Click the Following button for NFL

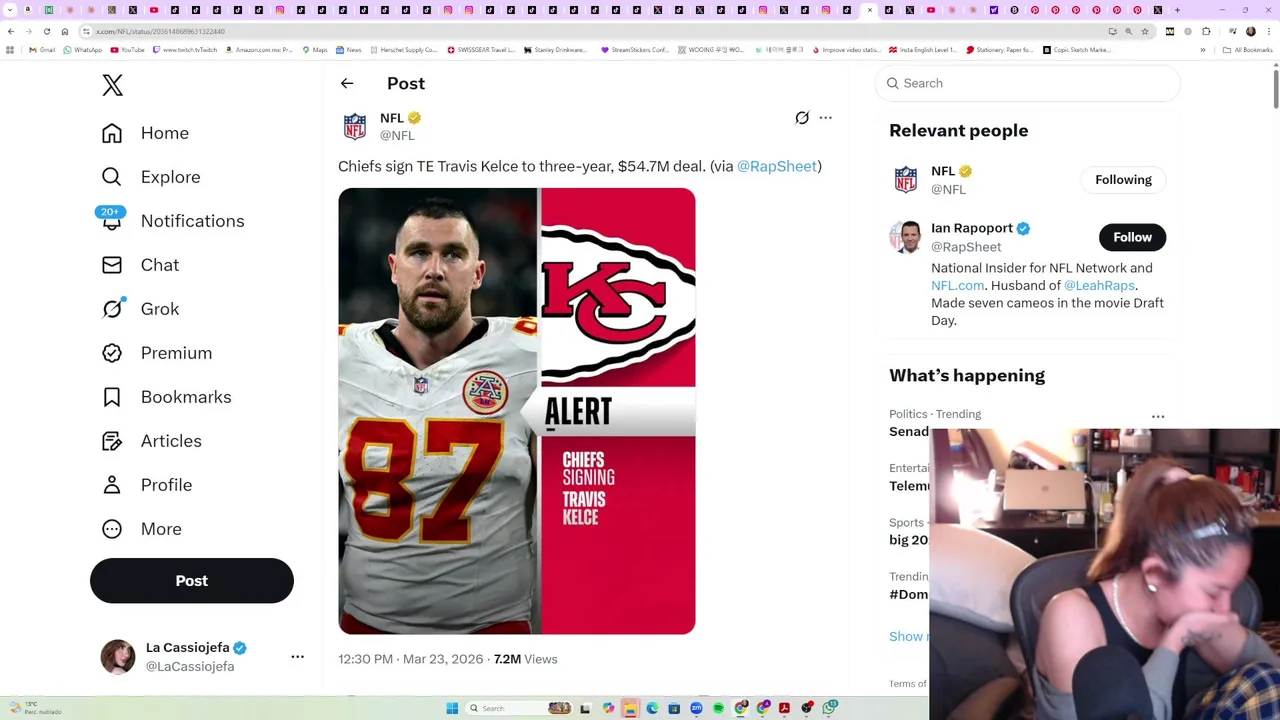pyautogui.click(x=1123, y=180)
